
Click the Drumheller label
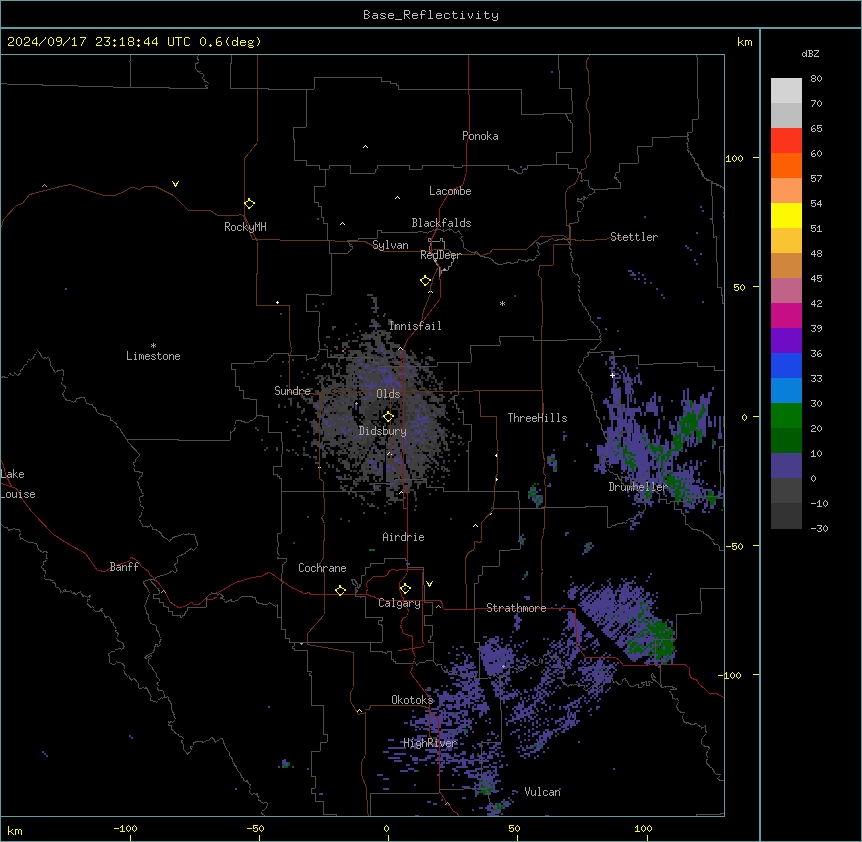(638, 487)
